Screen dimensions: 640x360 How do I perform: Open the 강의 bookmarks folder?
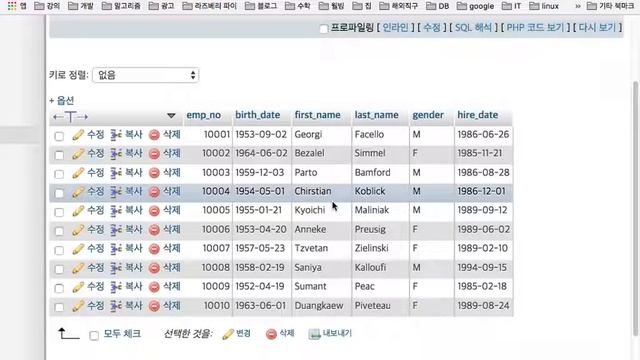[x=47, y=6]
